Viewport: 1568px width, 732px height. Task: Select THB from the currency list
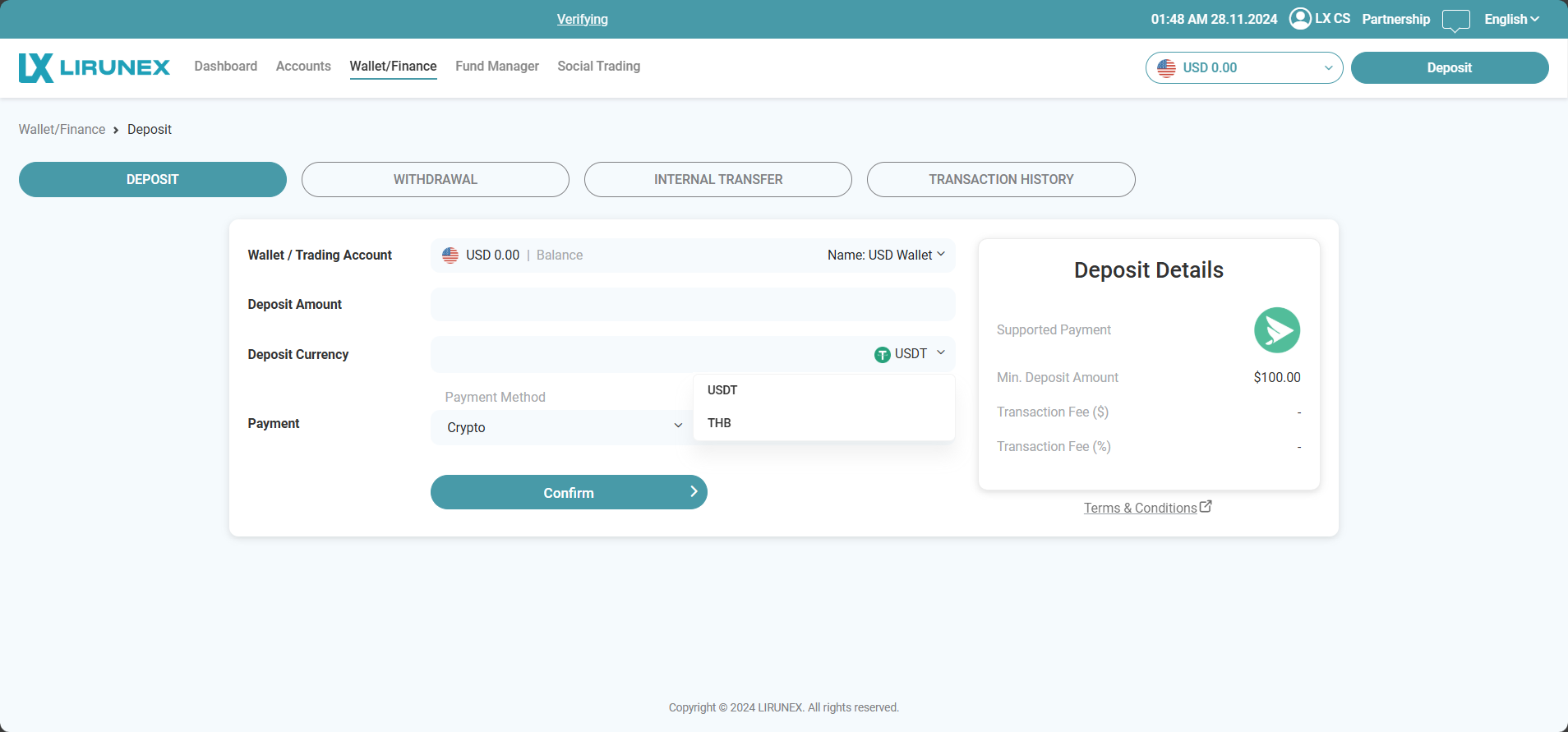click(719, 423)
